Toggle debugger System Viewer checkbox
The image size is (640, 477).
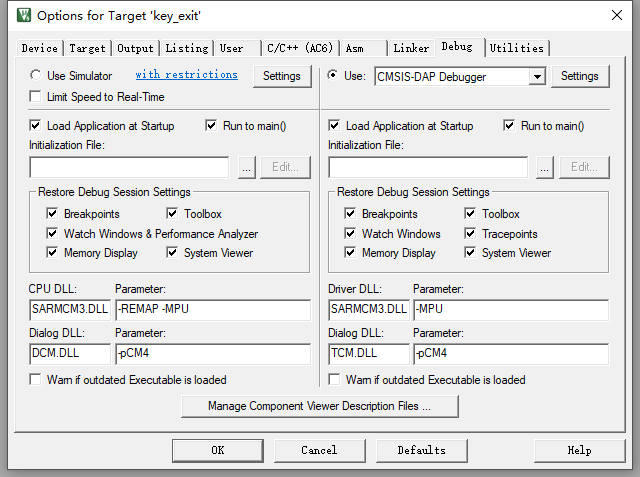(470, 252)
